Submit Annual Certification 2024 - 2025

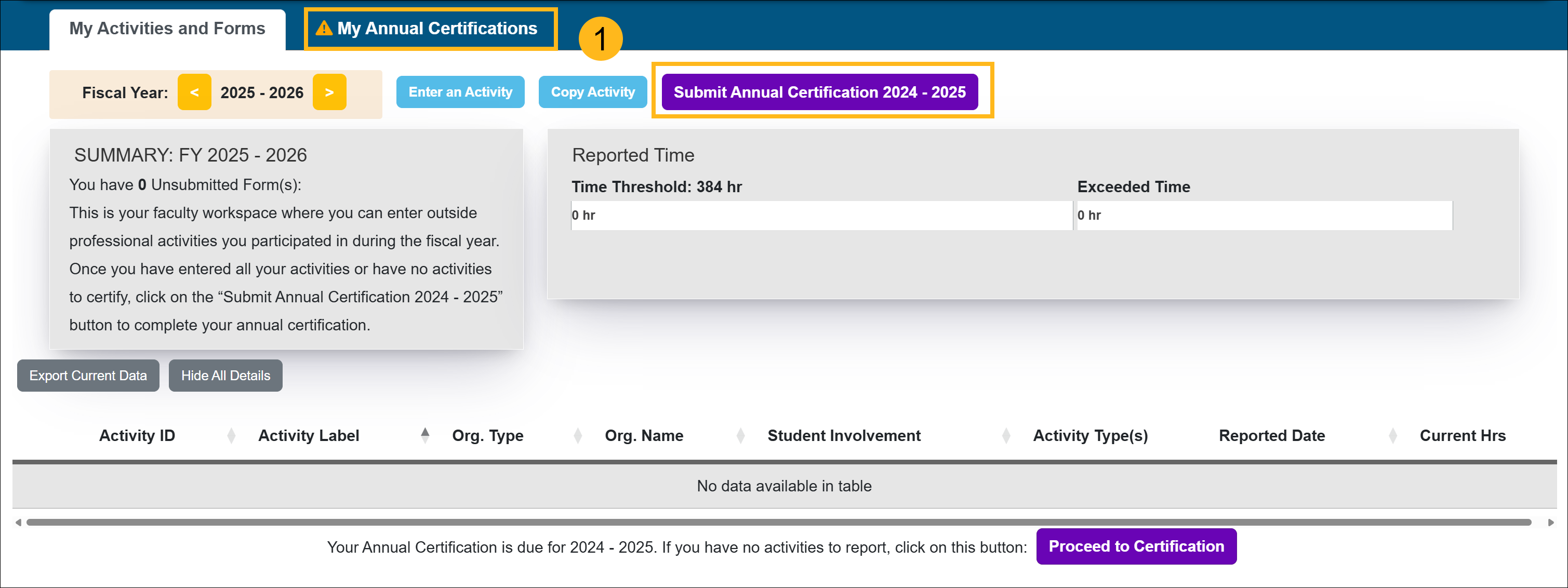click(x=819, y=92)
